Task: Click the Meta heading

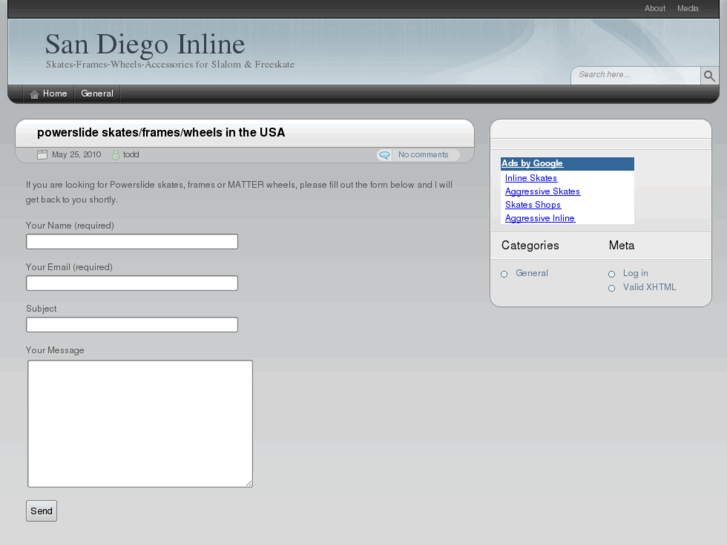Action: pos(621,245)
